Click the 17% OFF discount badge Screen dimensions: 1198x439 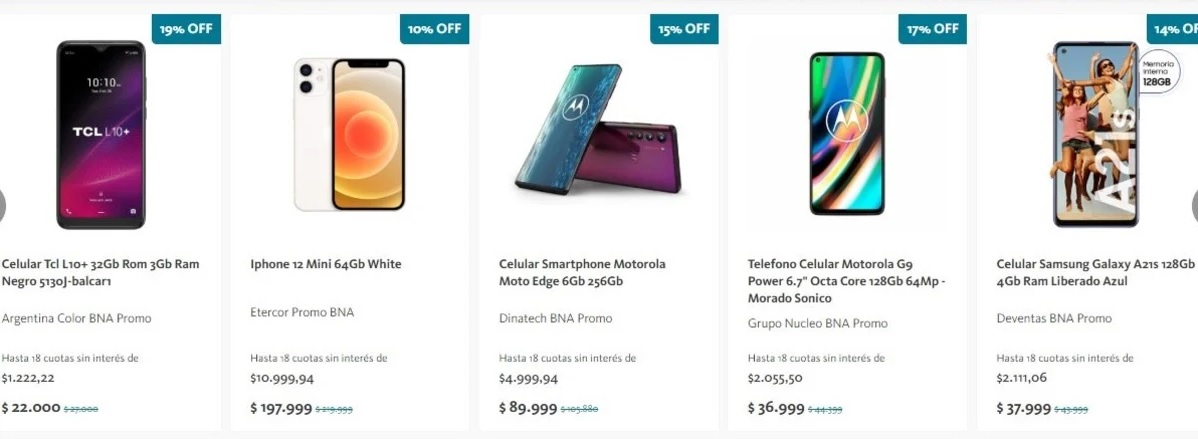pyautogui.click(x=932, y=29)
